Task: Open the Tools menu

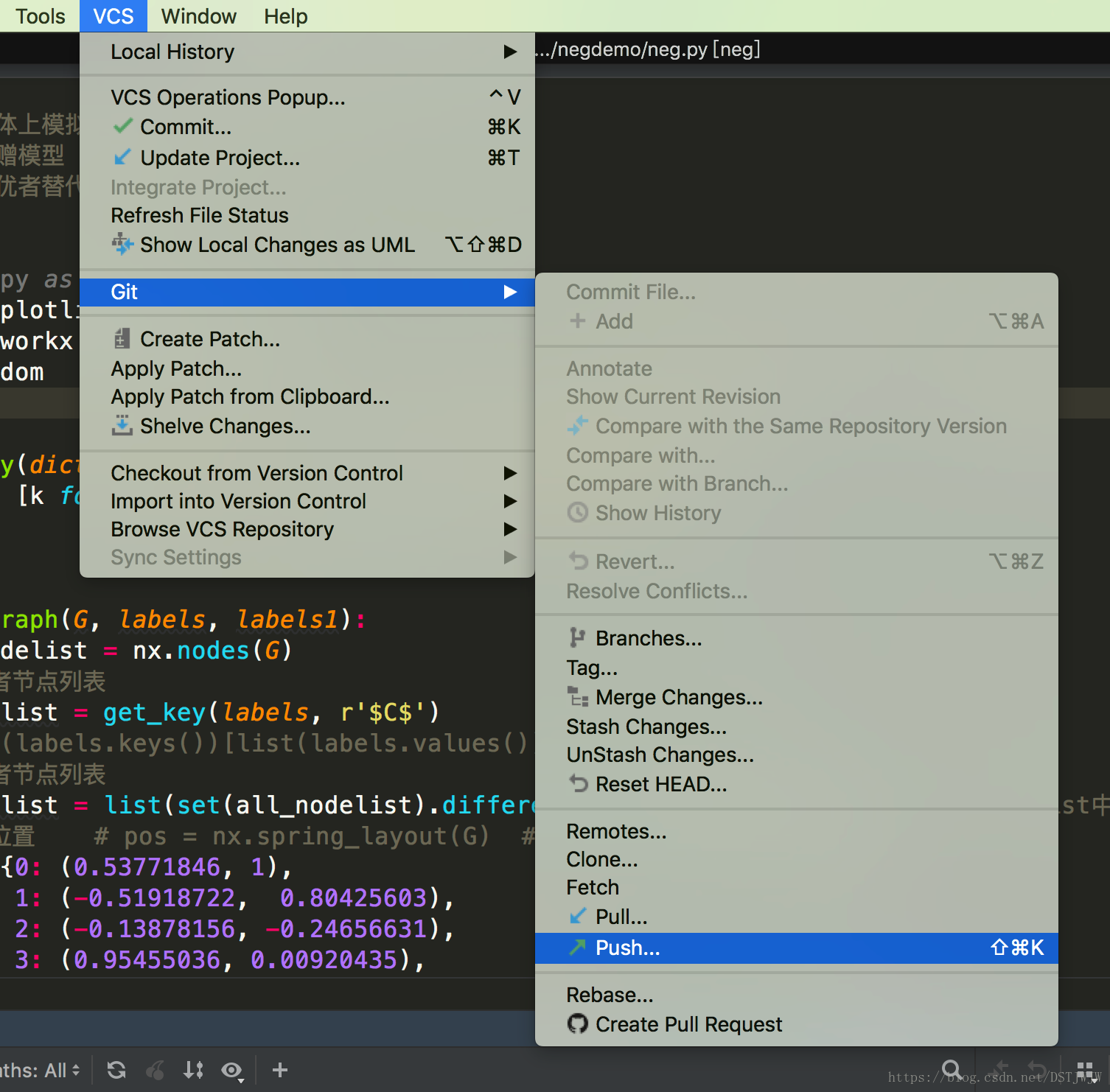Action: tap(40, 16)
